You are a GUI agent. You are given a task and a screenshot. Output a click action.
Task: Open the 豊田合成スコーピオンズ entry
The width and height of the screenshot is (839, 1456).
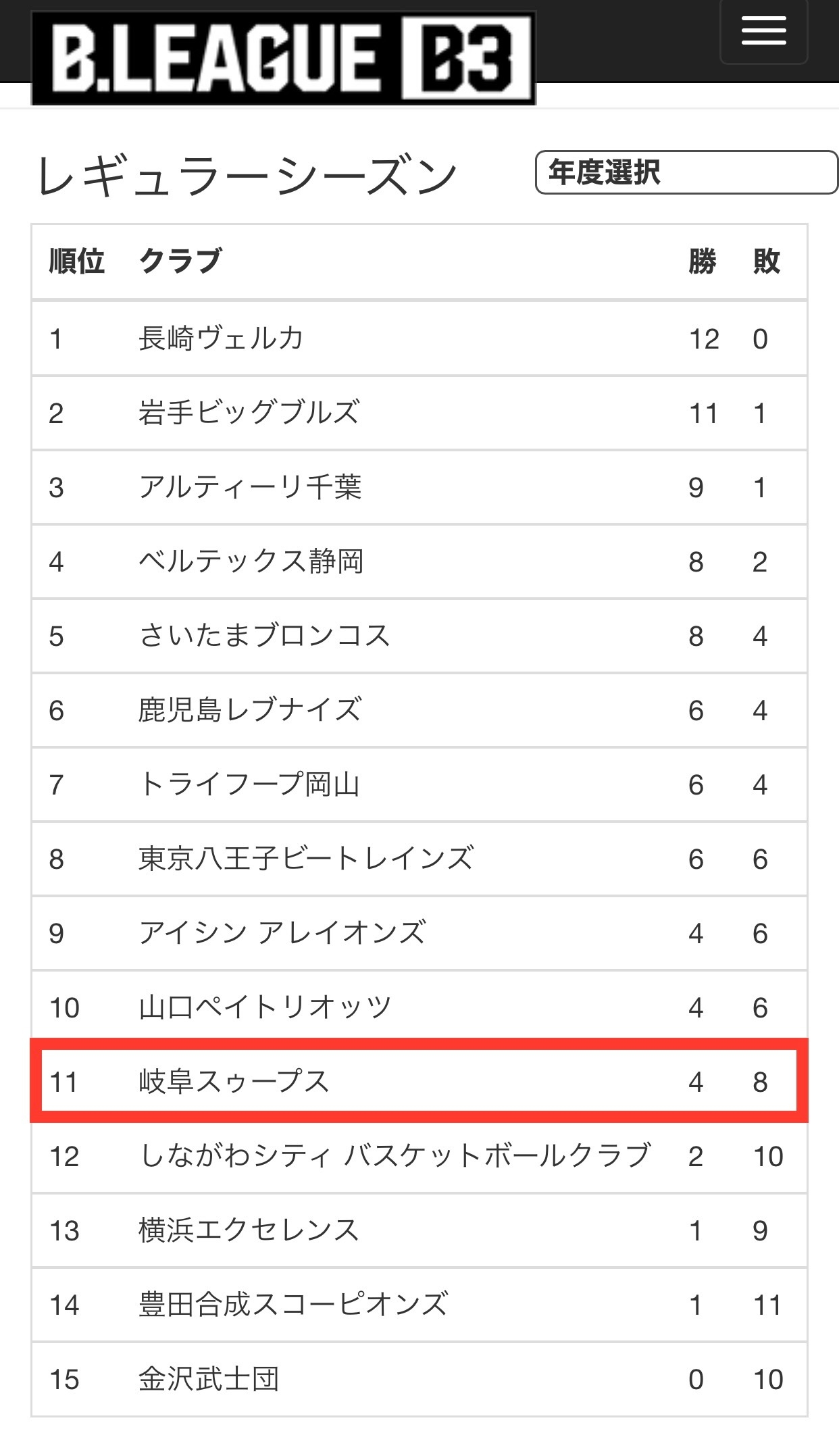point(293,1305)
